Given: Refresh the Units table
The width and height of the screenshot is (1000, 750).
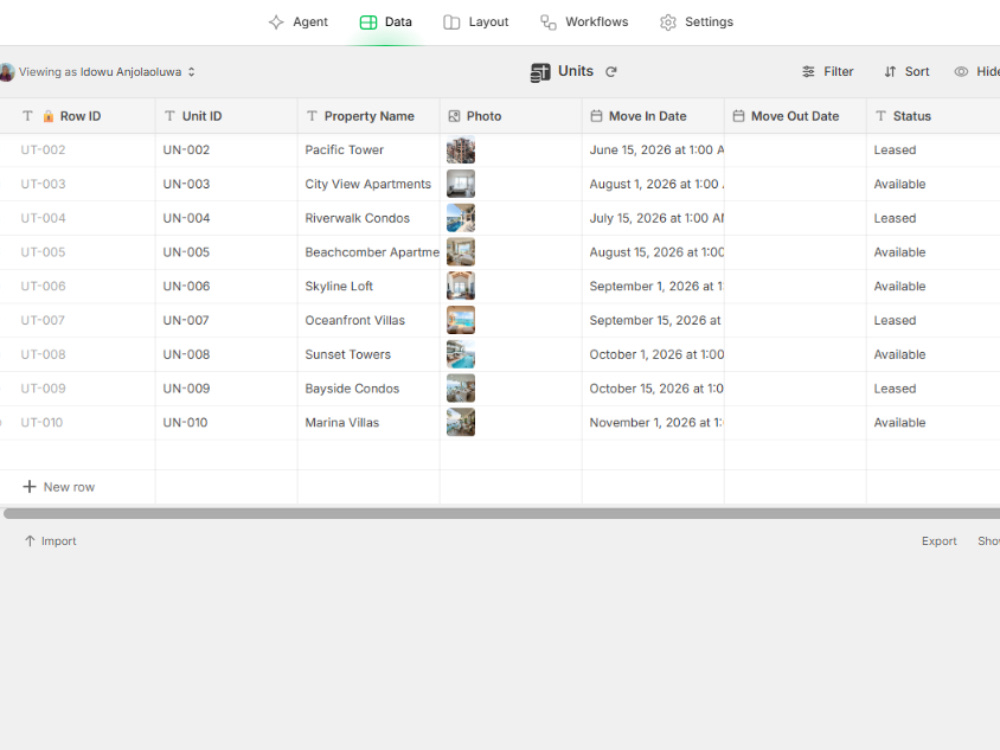Looking at the screenshot, I should pyautogui.click(x=611, y=71).
